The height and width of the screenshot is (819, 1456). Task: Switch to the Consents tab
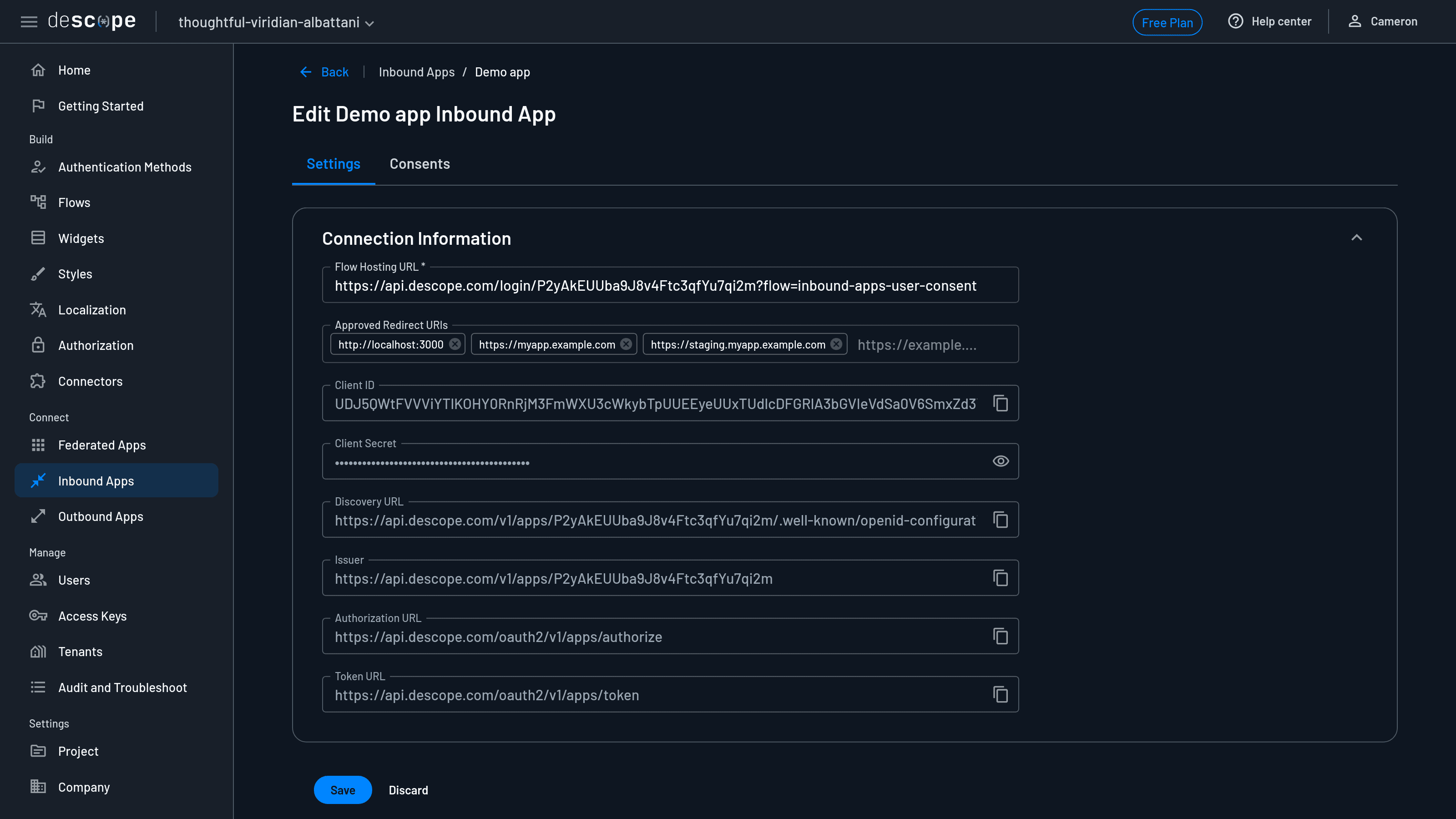point(420,164)
